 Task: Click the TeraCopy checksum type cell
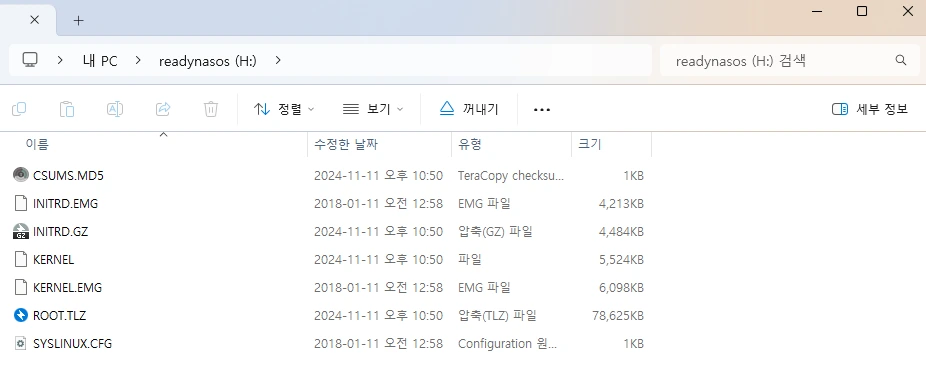(x=511, y=175)
